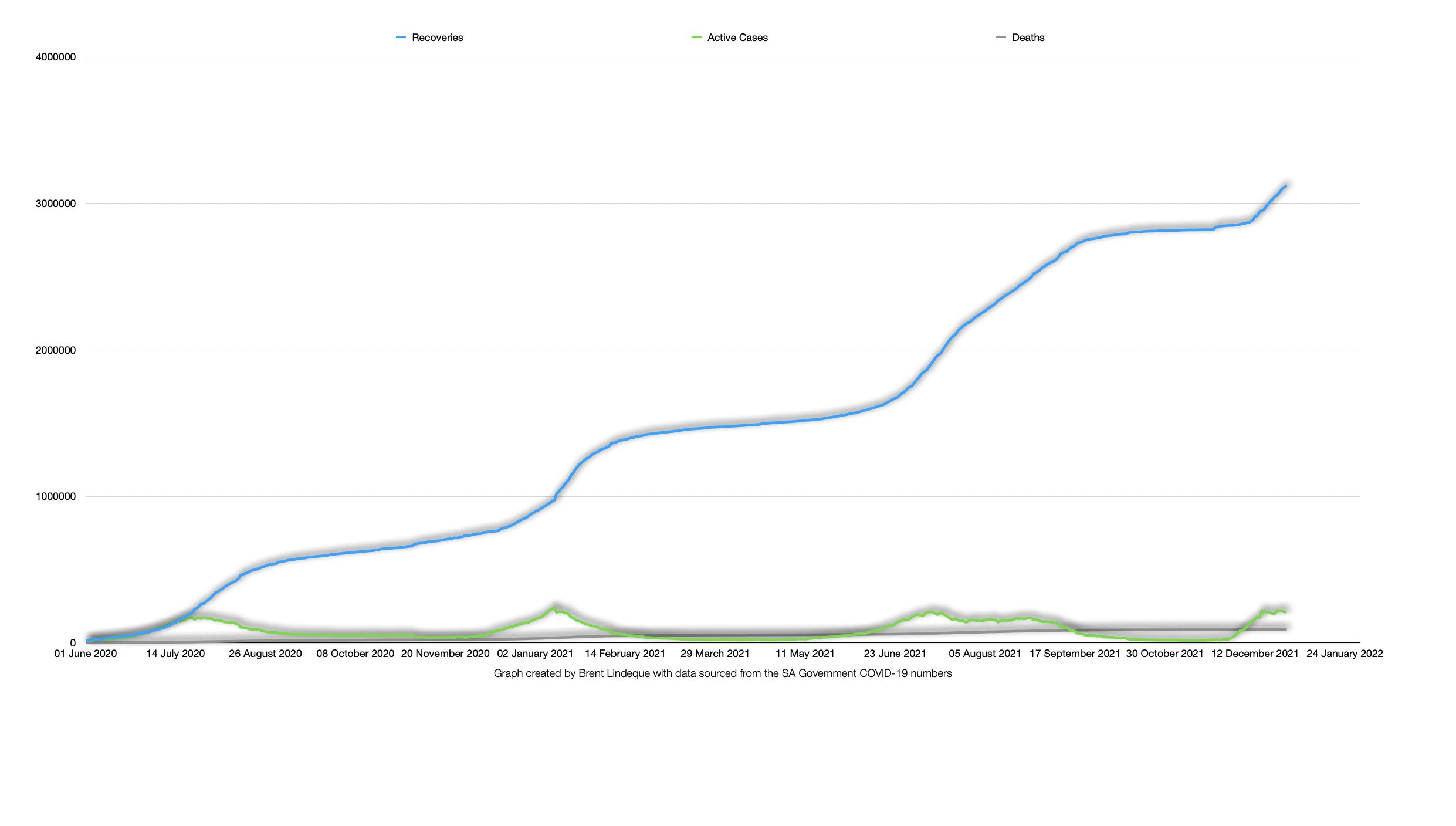The width and height of the screenshot is (1456, 826).
Task: Select the Recoveries legend label
Action: [437, 38]
